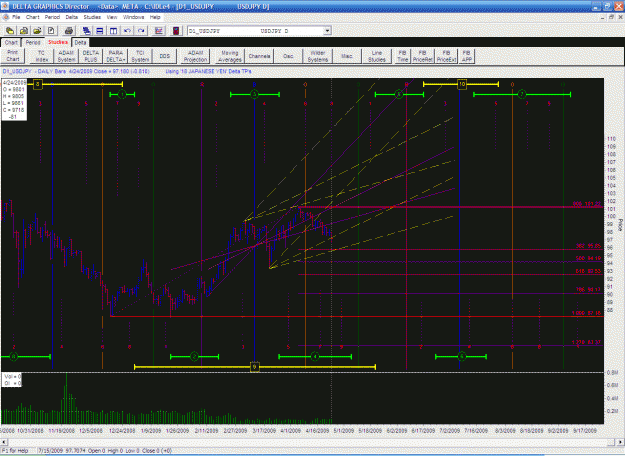This screenshot has height=456, width=625.
Task: Click the application icon in the title bar
Action: click(5, 6)
